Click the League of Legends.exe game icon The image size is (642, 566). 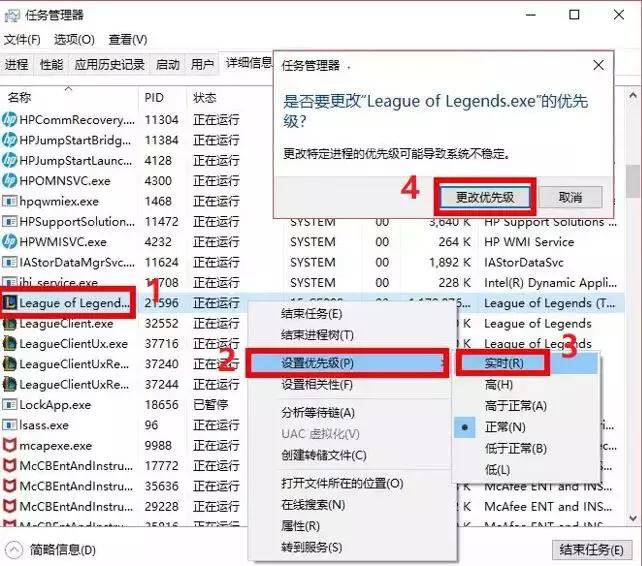point(10,303)
